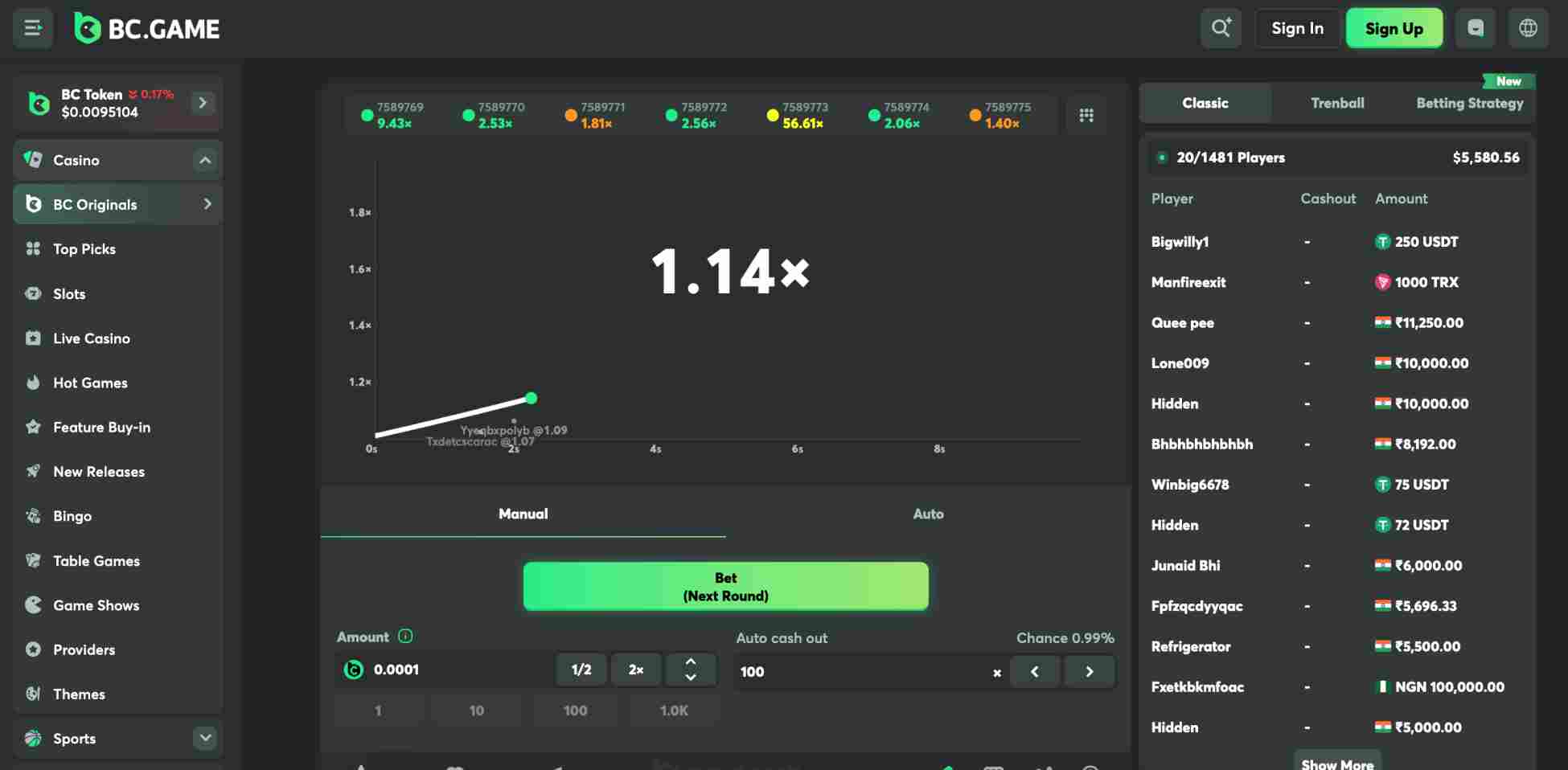1568x770 pixels.
Task: Open Live Casino in the sidebar
Action: (117, 338)
